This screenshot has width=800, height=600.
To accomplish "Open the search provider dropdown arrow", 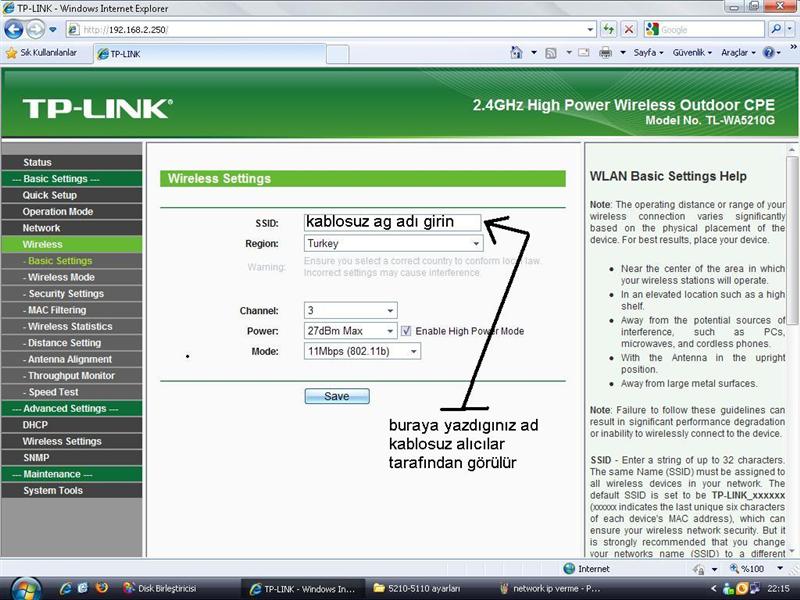I will [791, 29].
